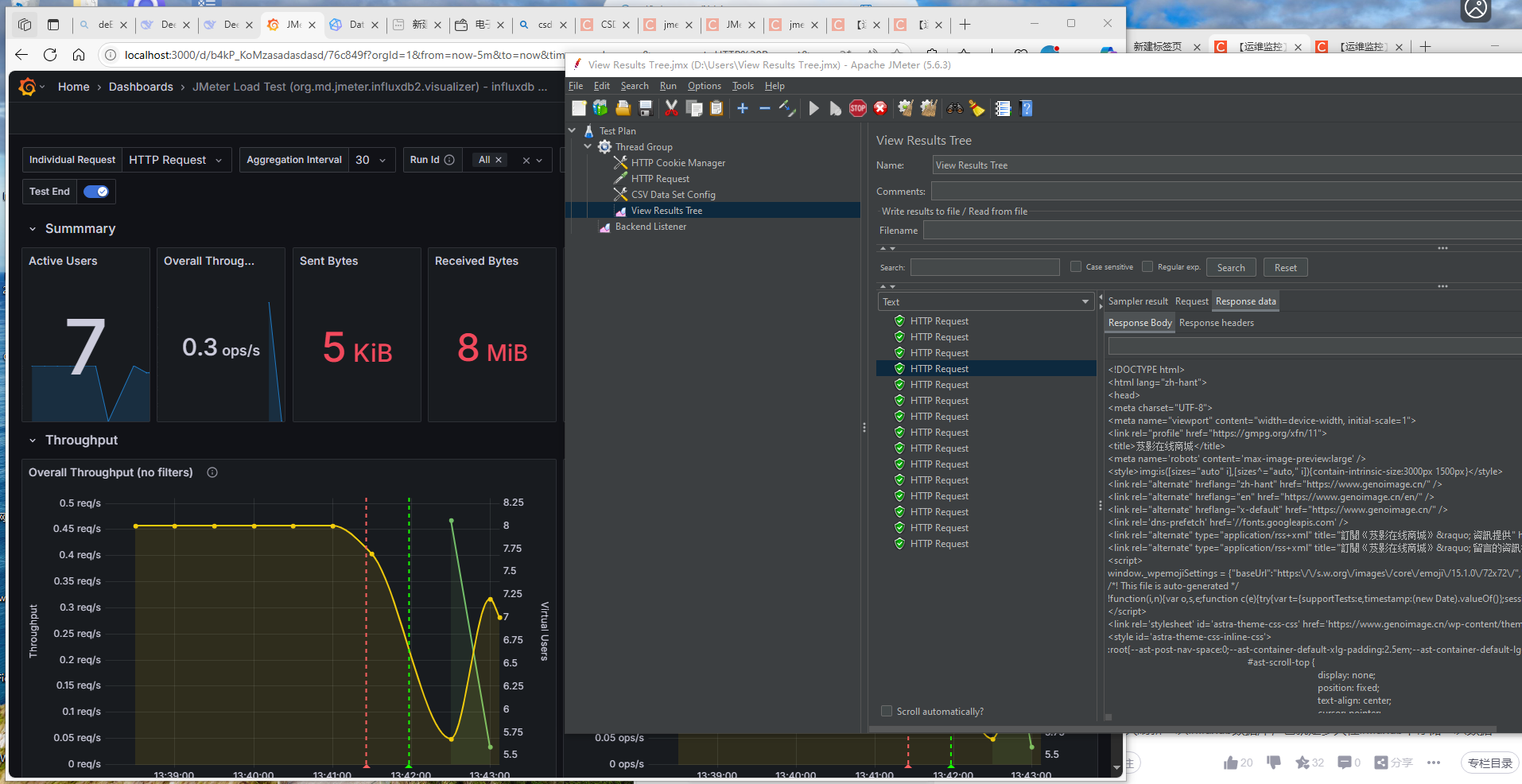
Task: Collapse the Thread Group tree node
Action: pos(588,146)
